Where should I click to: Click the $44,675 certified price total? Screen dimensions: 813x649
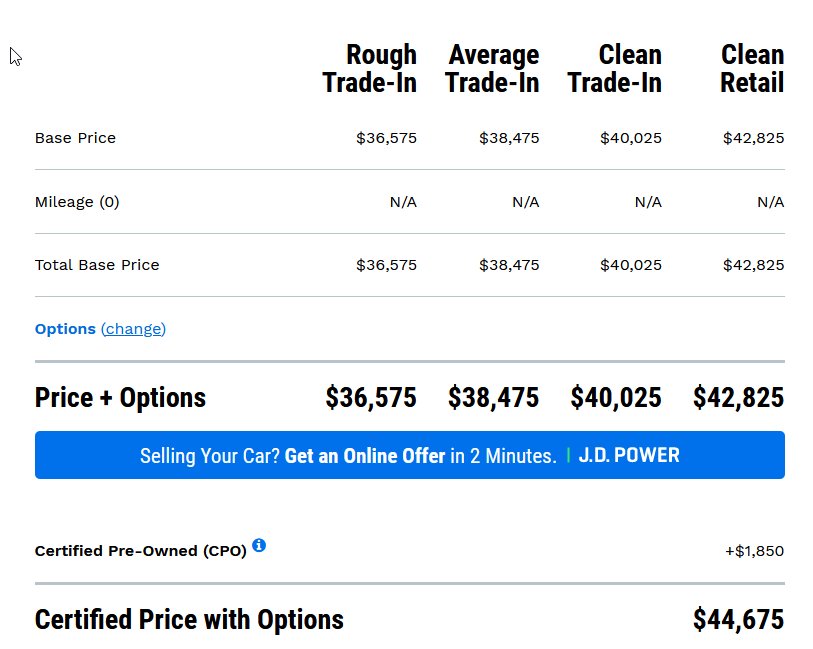(738, 619)
